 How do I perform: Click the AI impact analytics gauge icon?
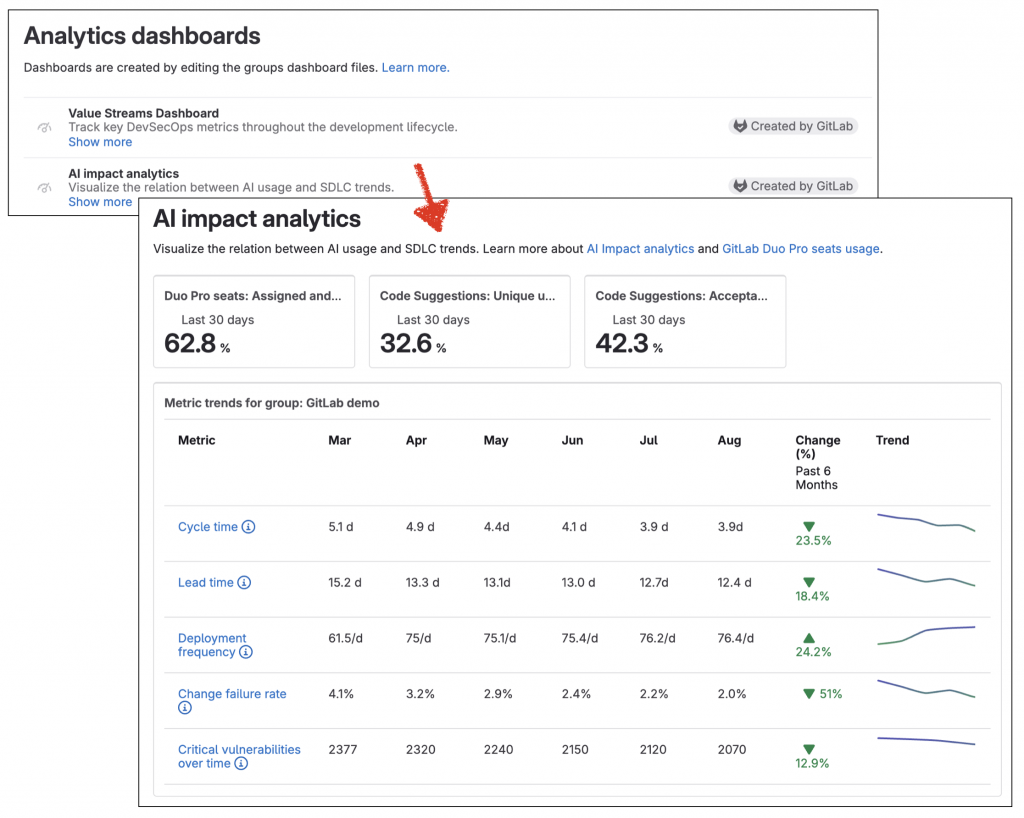[x=44, y=188]
